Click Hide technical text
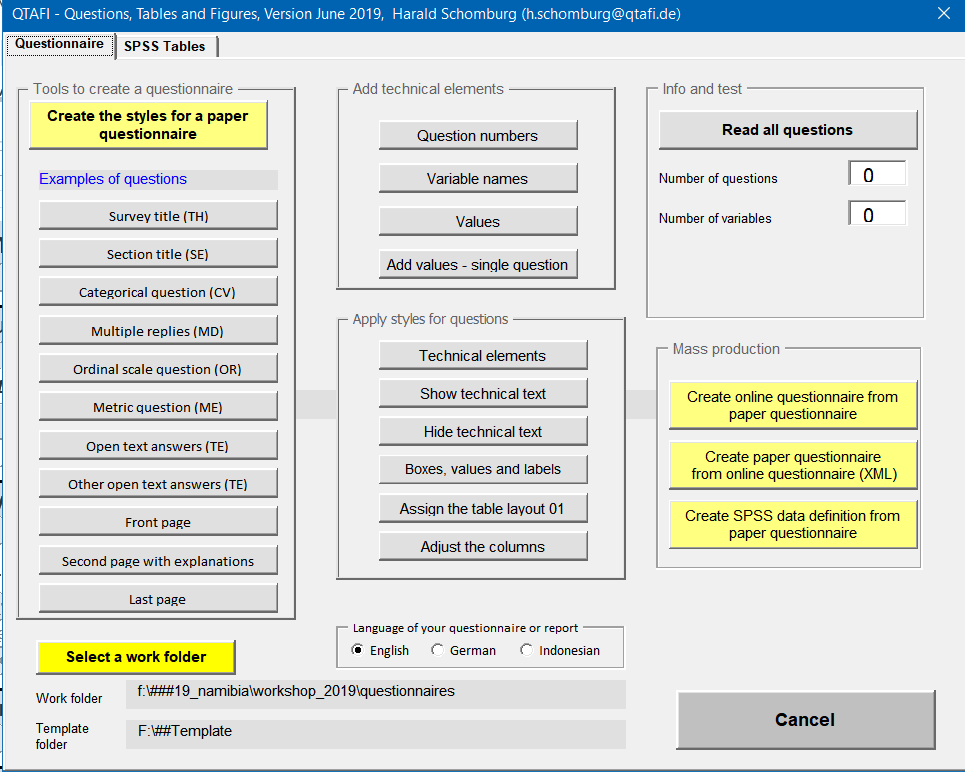The height and width of the screenshot is (772, 965). point(483,432)
